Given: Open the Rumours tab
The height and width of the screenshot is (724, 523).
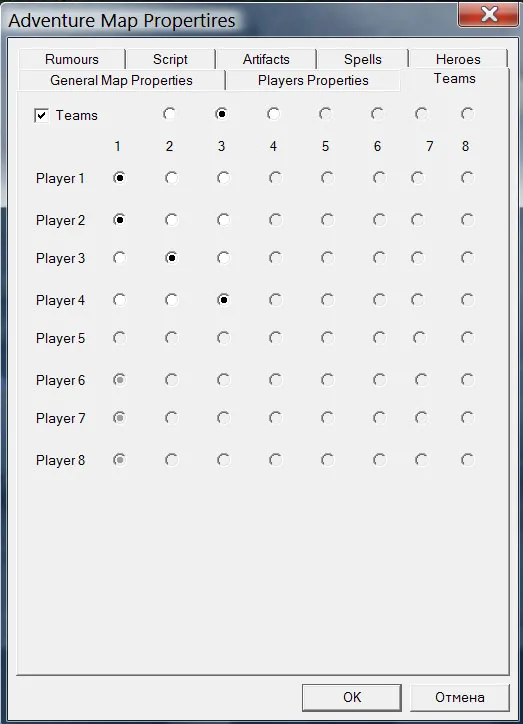Looking at the screenshot, I should (72, 59).
